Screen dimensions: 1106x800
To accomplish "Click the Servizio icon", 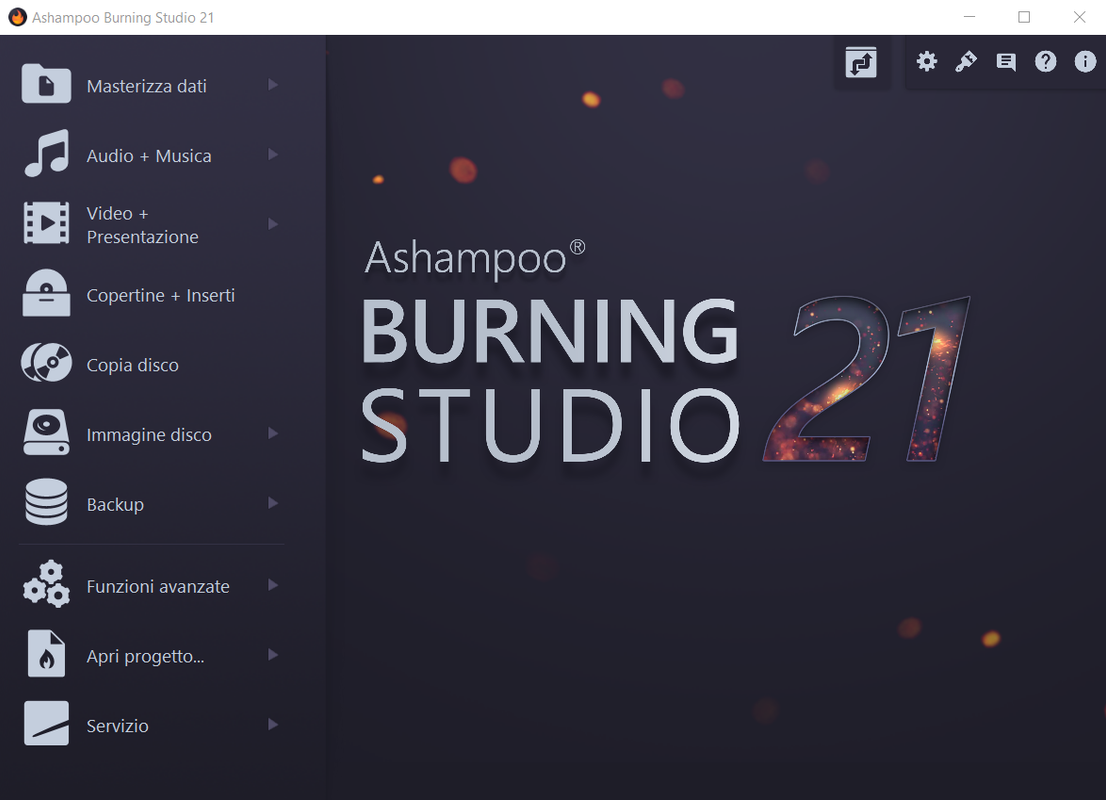I will [x=47, y=723].
